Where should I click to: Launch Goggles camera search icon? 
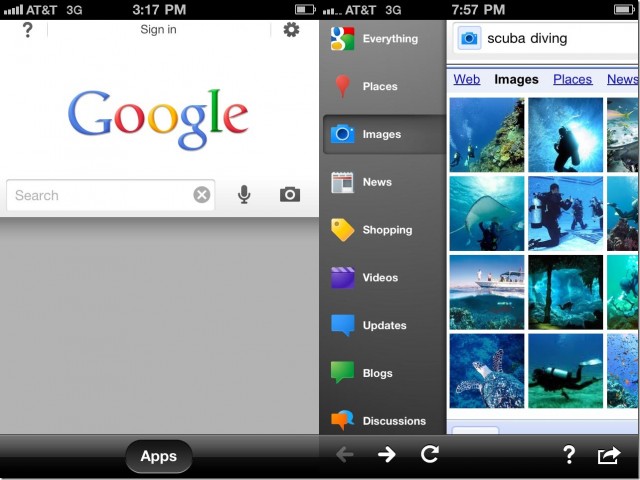pyautogui.click(x=290, y=194)
